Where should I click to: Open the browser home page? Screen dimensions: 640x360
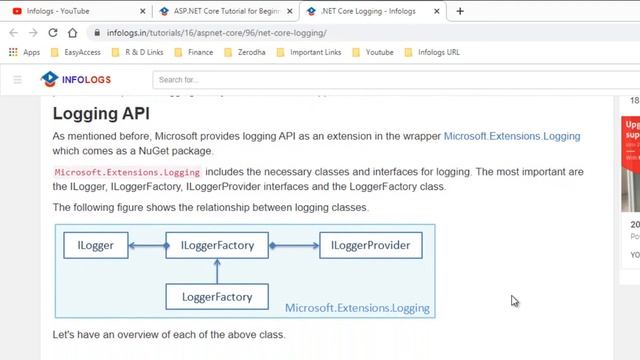click(73, 33)
